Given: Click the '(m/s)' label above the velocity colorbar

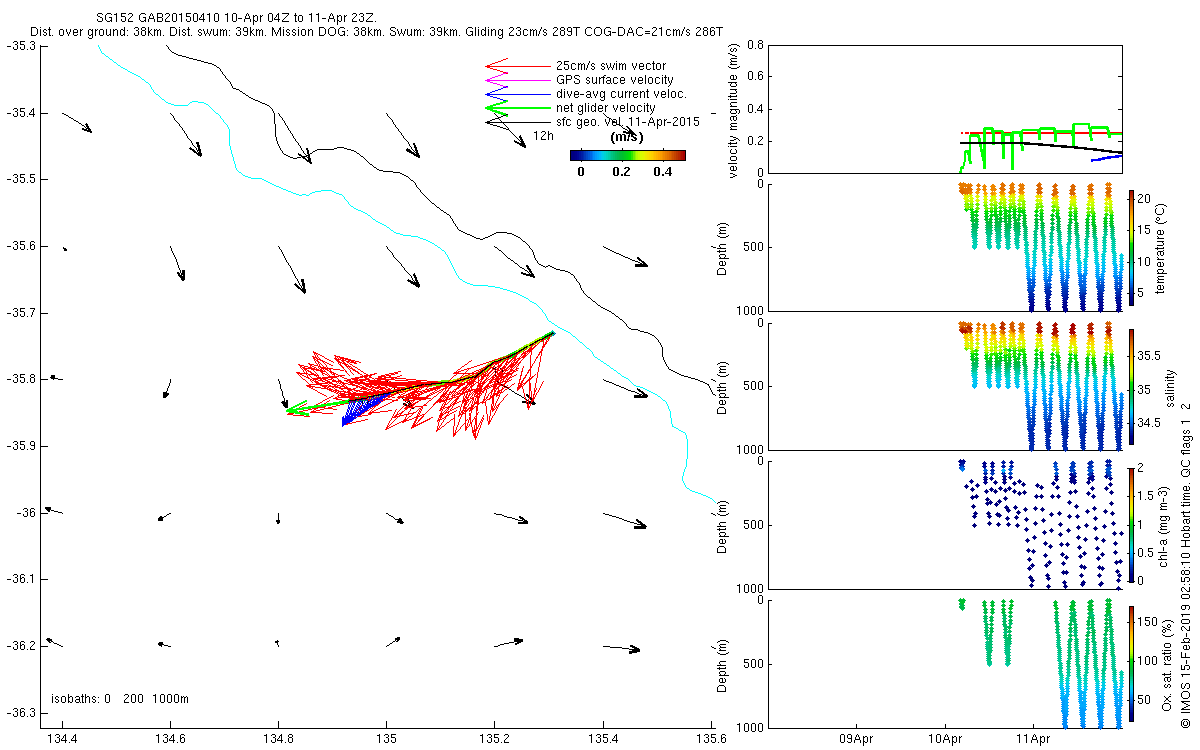Looking at the screenshot, I should (x=627, y=138).
